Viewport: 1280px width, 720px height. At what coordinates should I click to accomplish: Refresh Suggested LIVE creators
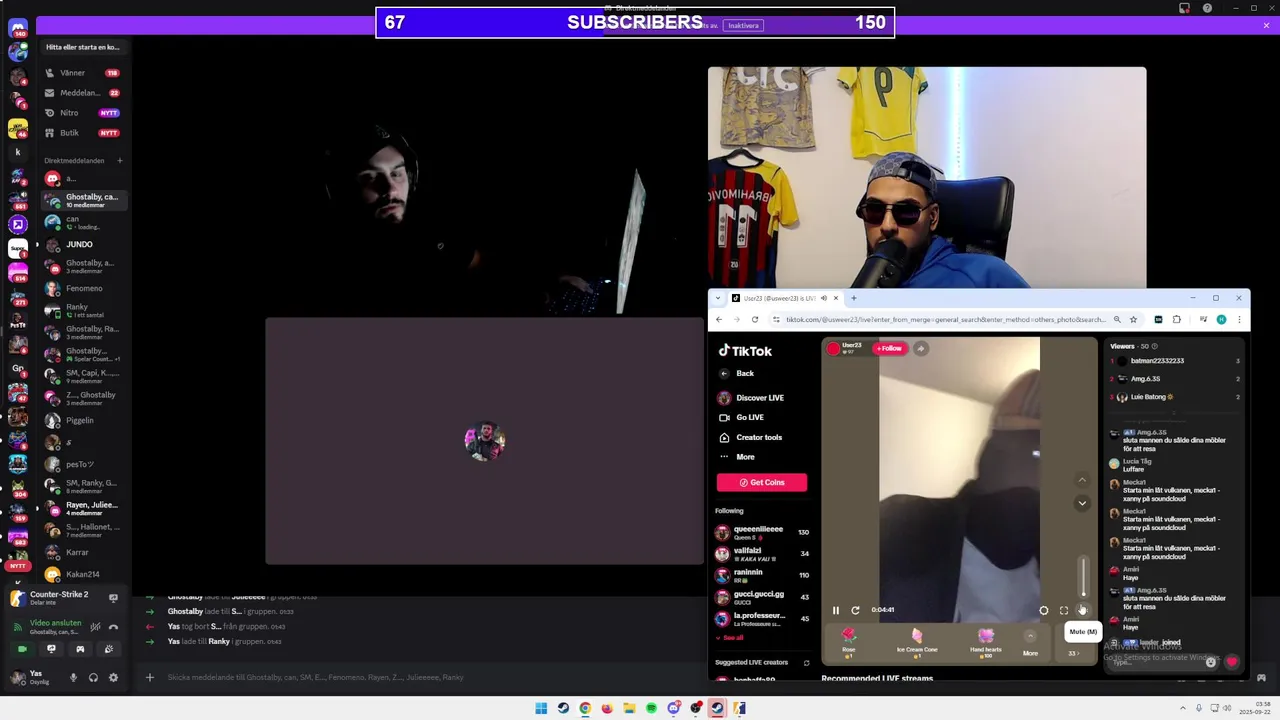(806, 662)
